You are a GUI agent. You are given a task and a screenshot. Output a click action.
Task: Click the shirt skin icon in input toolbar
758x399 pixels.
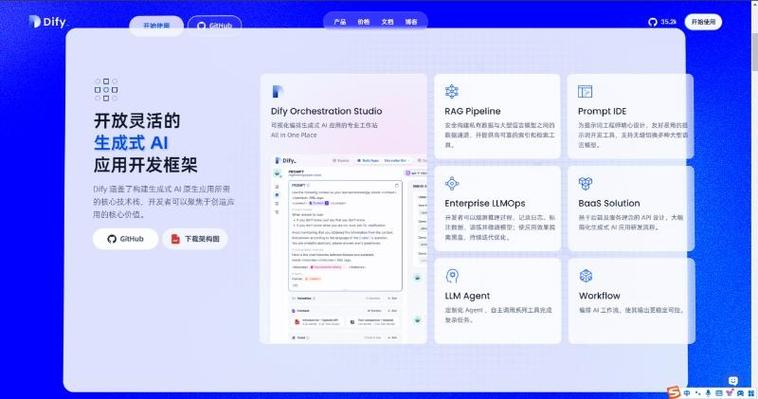coord(729,392)
